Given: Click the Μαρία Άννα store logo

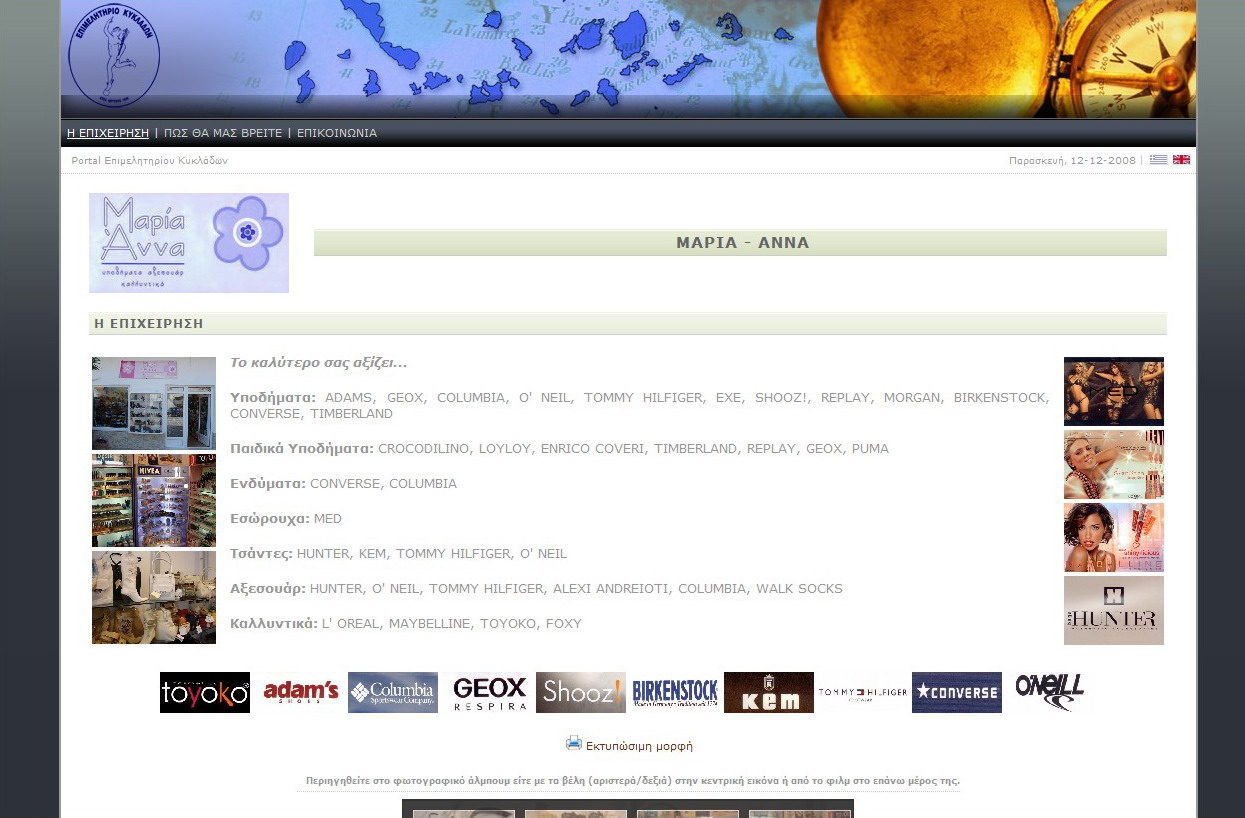Looking at the screenshot, I should tap(189, 243).
